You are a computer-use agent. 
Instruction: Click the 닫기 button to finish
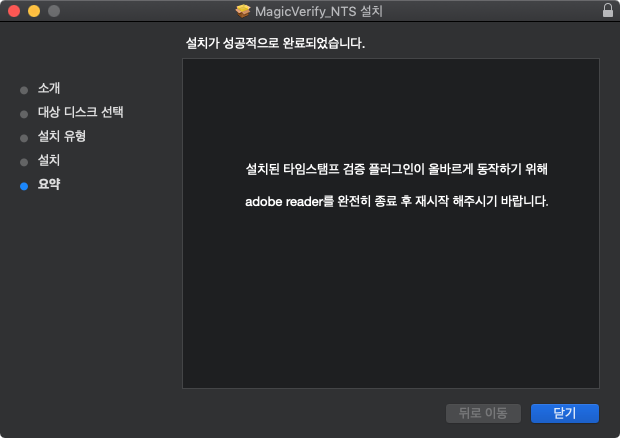(565, 413)
